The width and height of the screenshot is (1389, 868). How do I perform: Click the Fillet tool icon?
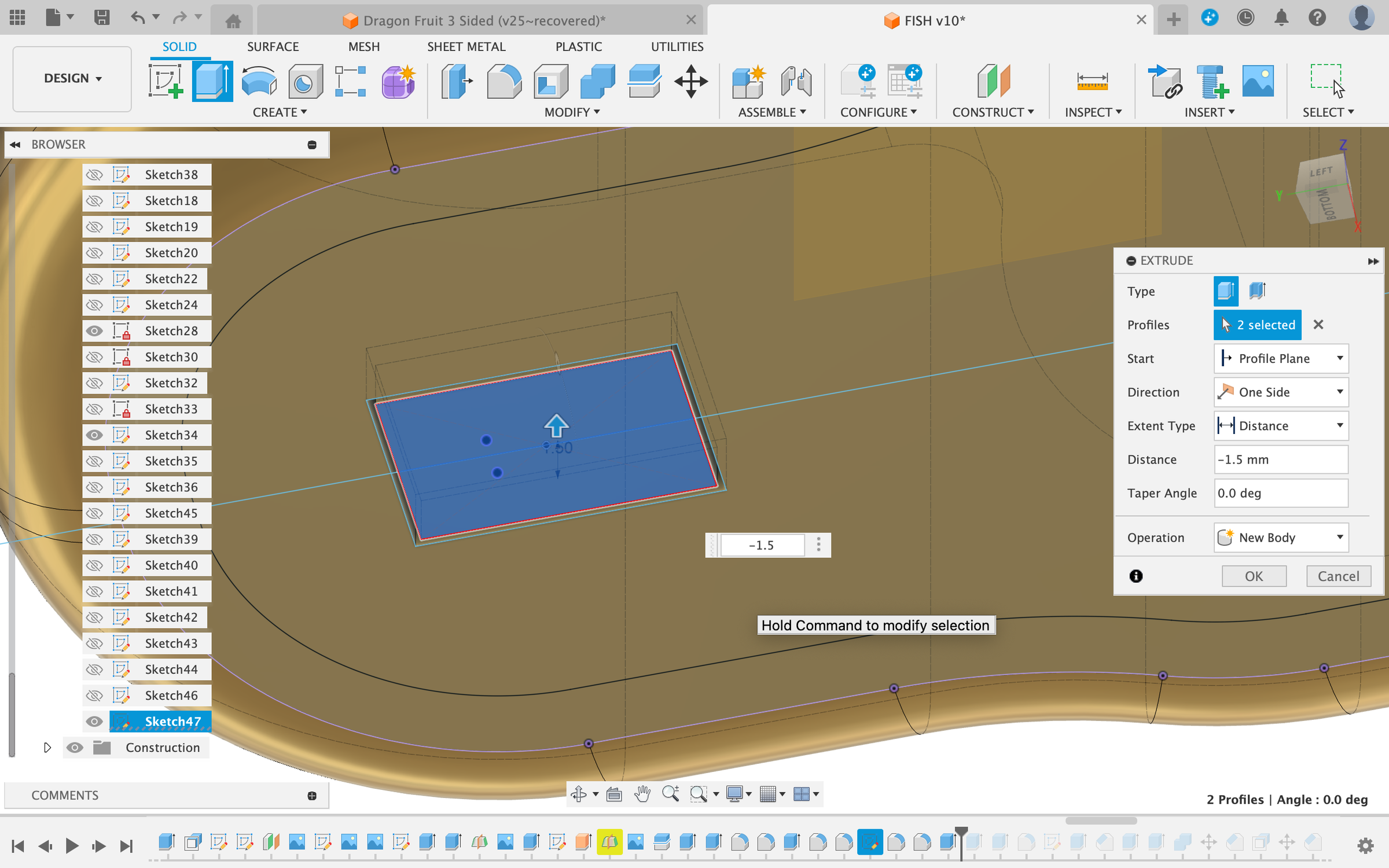(x=504, y=81)
